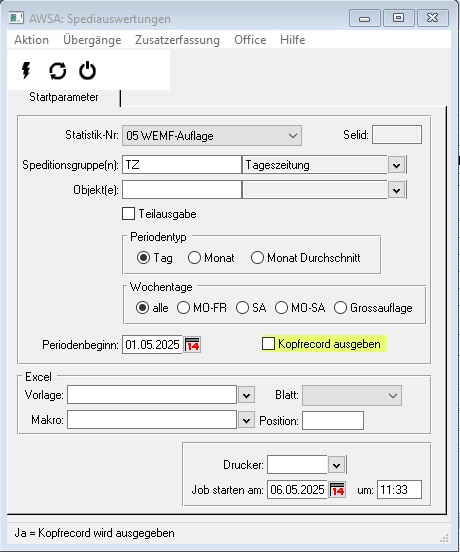Minimize the AWSA Spediauswertungen window
The width and height of the screenshot is (460, 552).
tap(365, 18)
